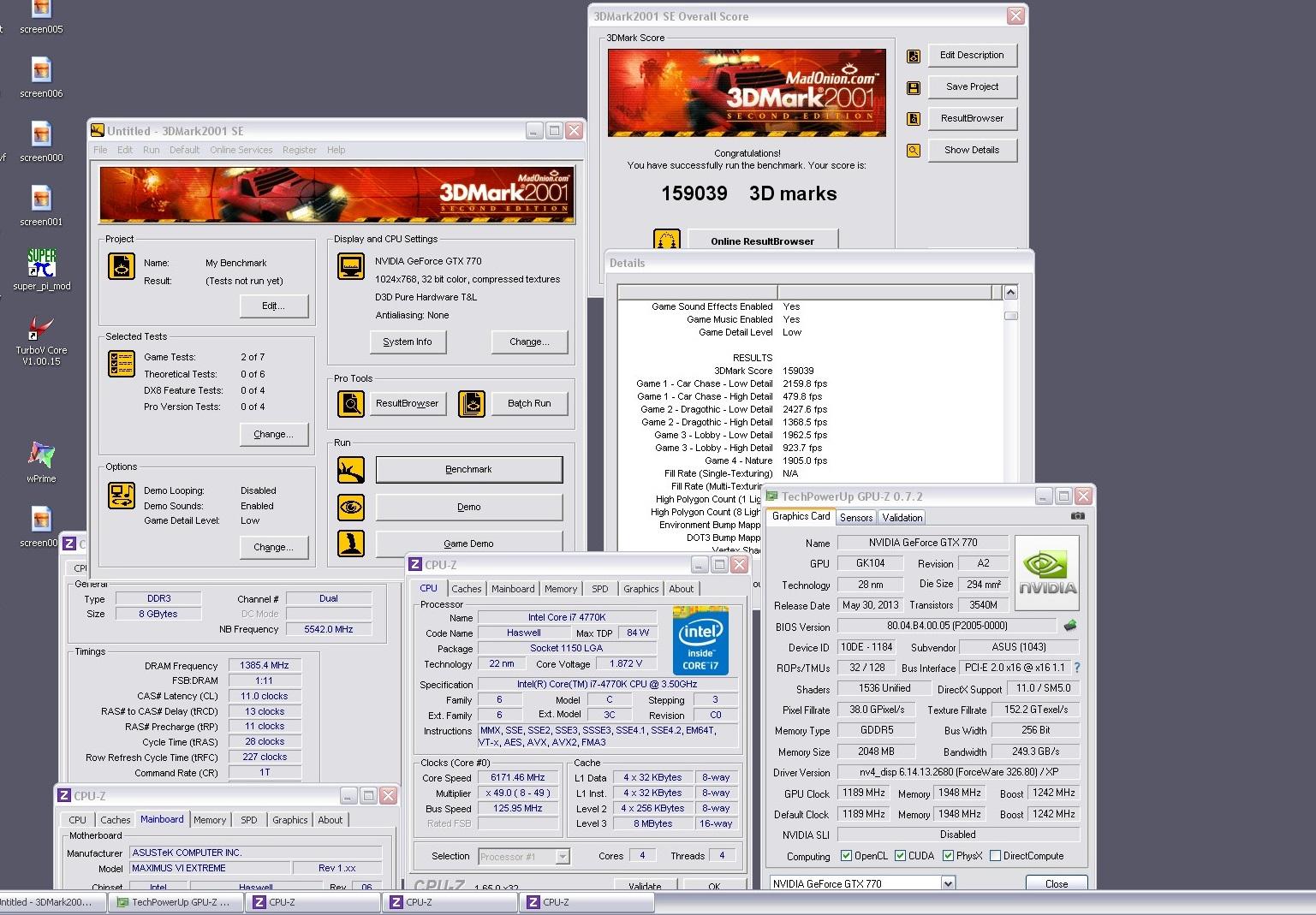Click Change... under Selected Tests
Screen dimensions: 1316x915
[273, 434]
